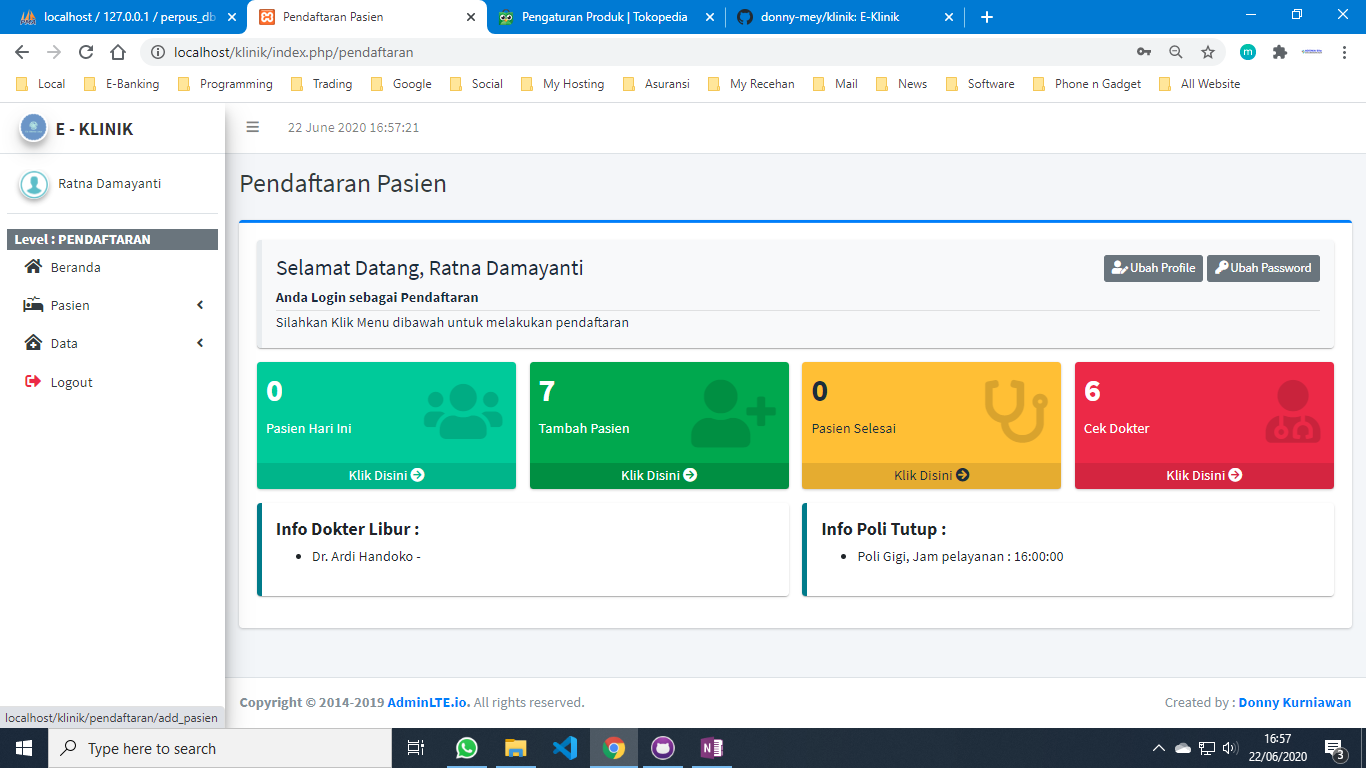1366x768 pixels.
Task: Expand the Pasien menu chevron
Action: pyautogui.click(x=200, y=305)
